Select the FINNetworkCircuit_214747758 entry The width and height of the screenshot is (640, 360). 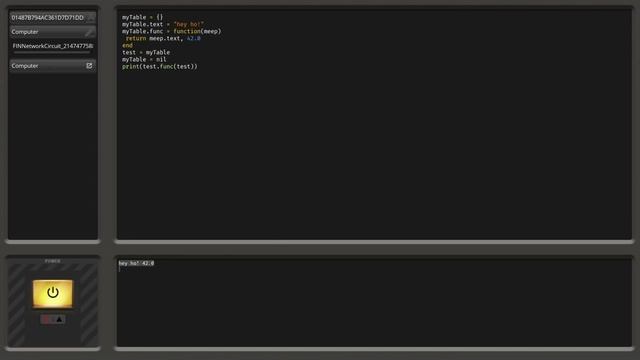coord(53,46)
